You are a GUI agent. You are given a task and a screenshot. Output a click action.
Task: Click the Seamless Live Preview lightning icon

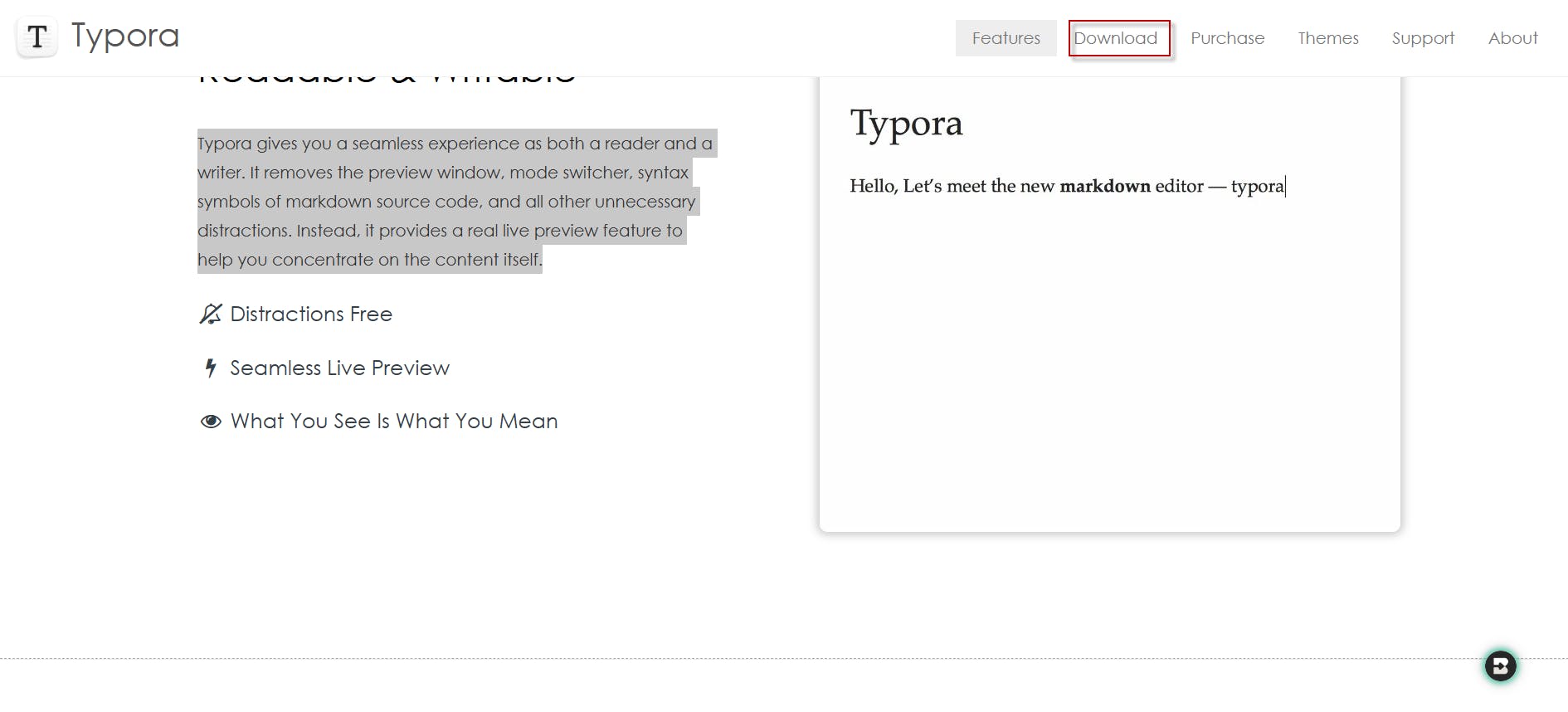pos(211,368)
